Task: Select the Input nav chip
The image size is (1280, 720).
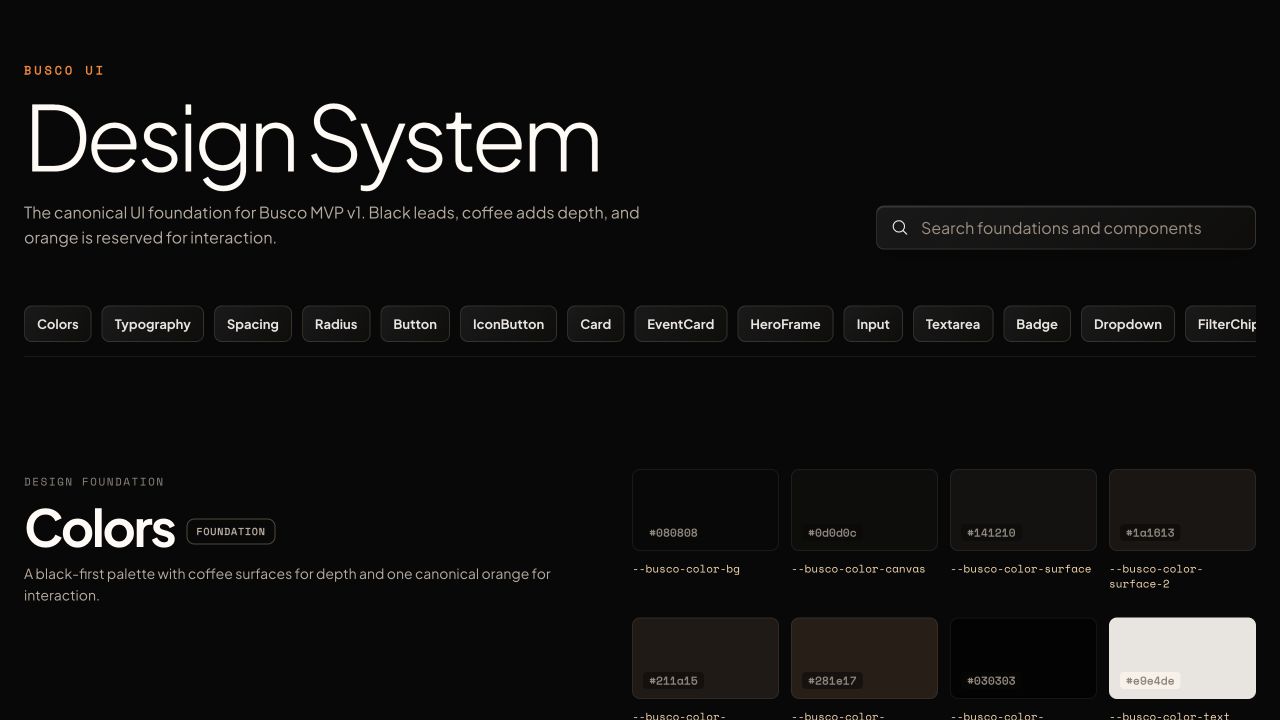Action: [x=873, y=324]
